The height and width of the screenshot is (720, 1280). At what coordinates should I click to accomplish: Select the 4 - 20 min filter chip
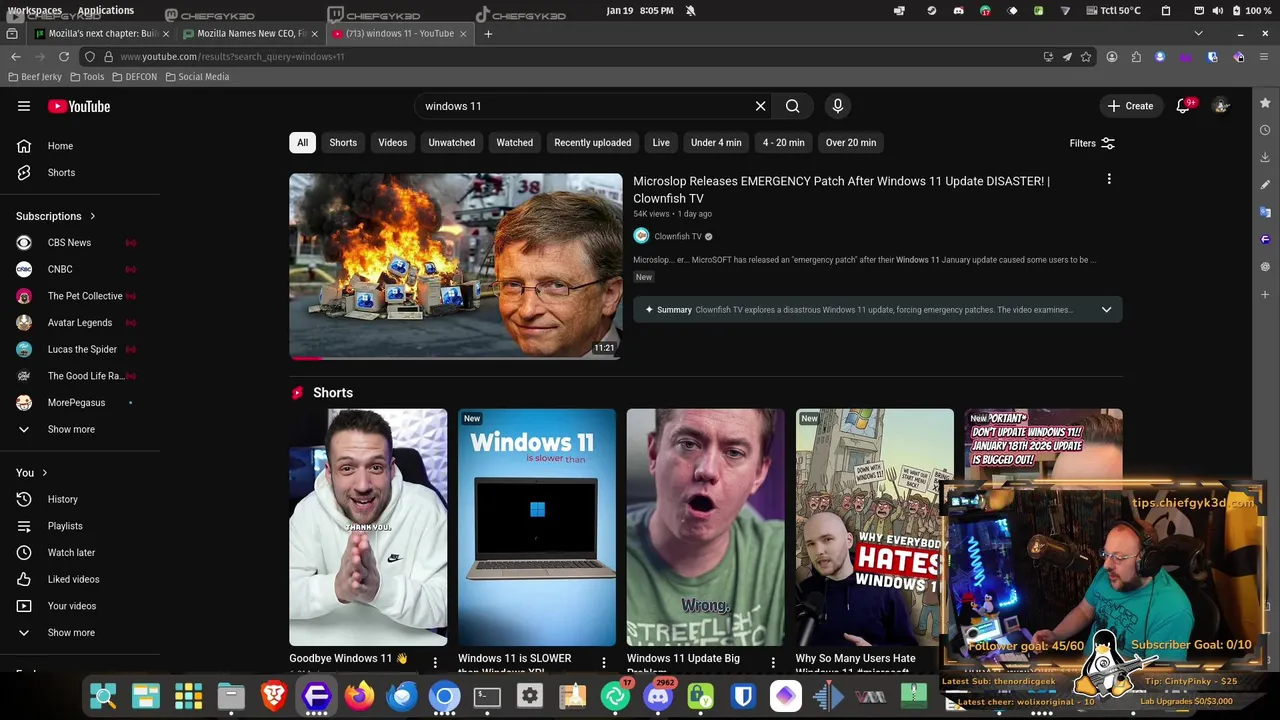[784, 143]
